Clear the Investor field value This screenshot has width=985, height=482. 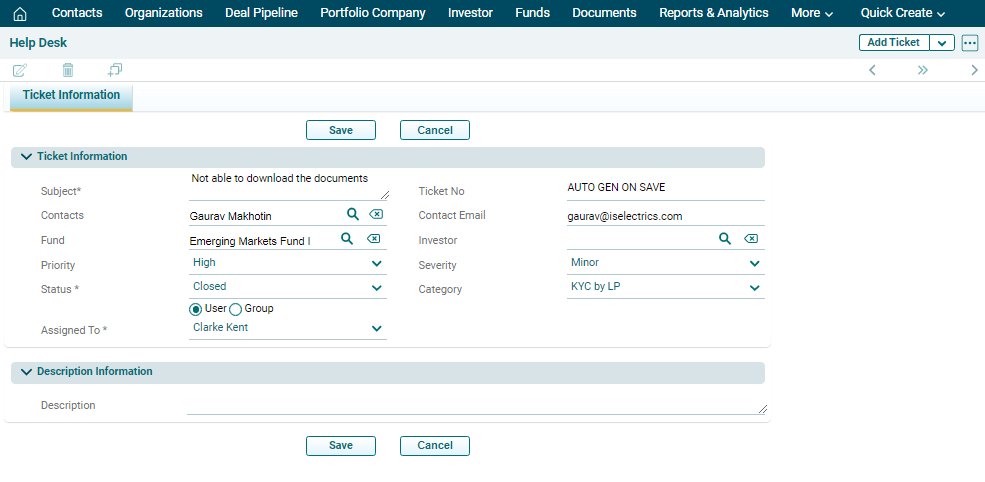click(751, 239)
